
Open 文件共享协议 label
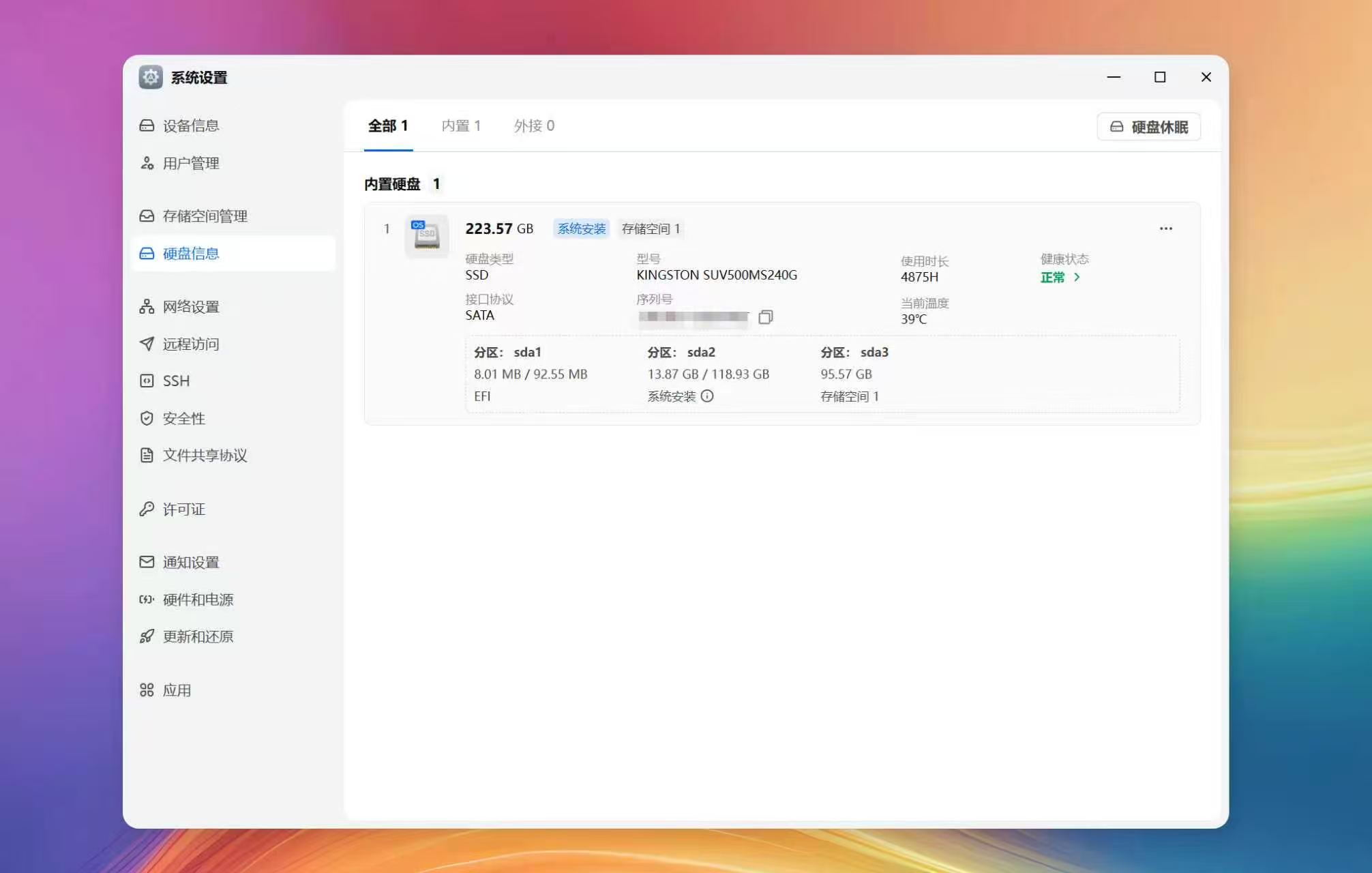[205, 456]
